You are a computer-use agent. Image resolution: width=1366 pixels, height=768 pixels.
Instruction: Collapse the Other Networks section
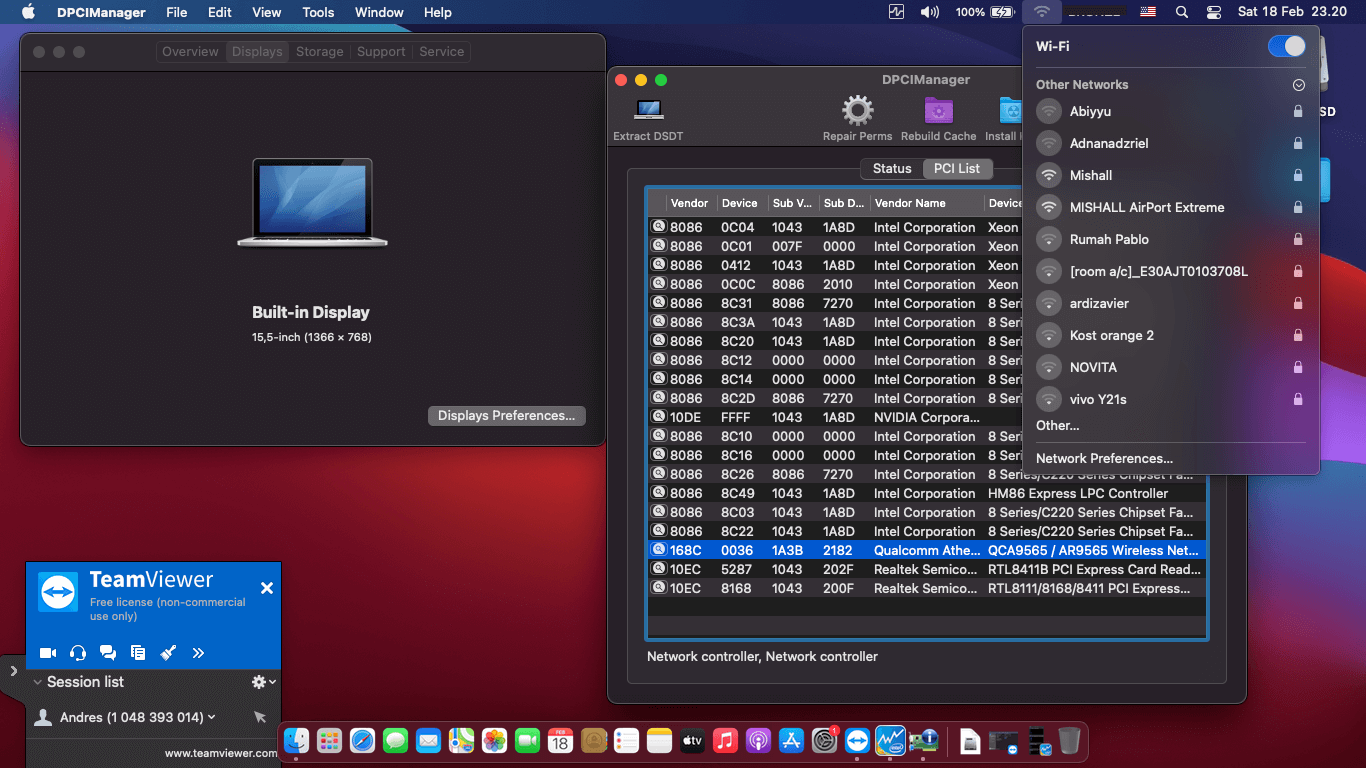pyautogui.click(x=1298, y=84)
